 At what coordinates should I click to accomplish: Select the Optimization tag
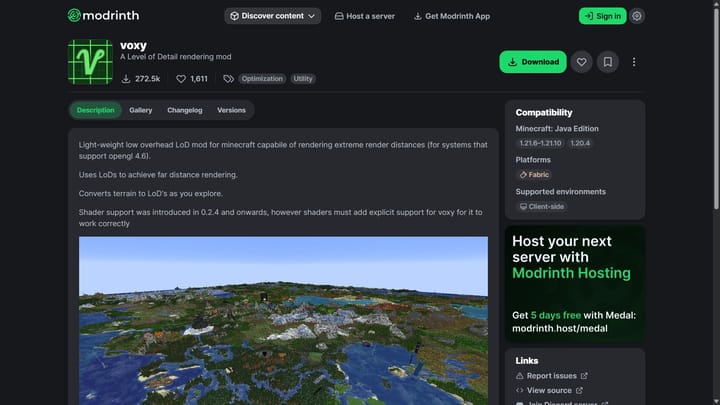262,79
